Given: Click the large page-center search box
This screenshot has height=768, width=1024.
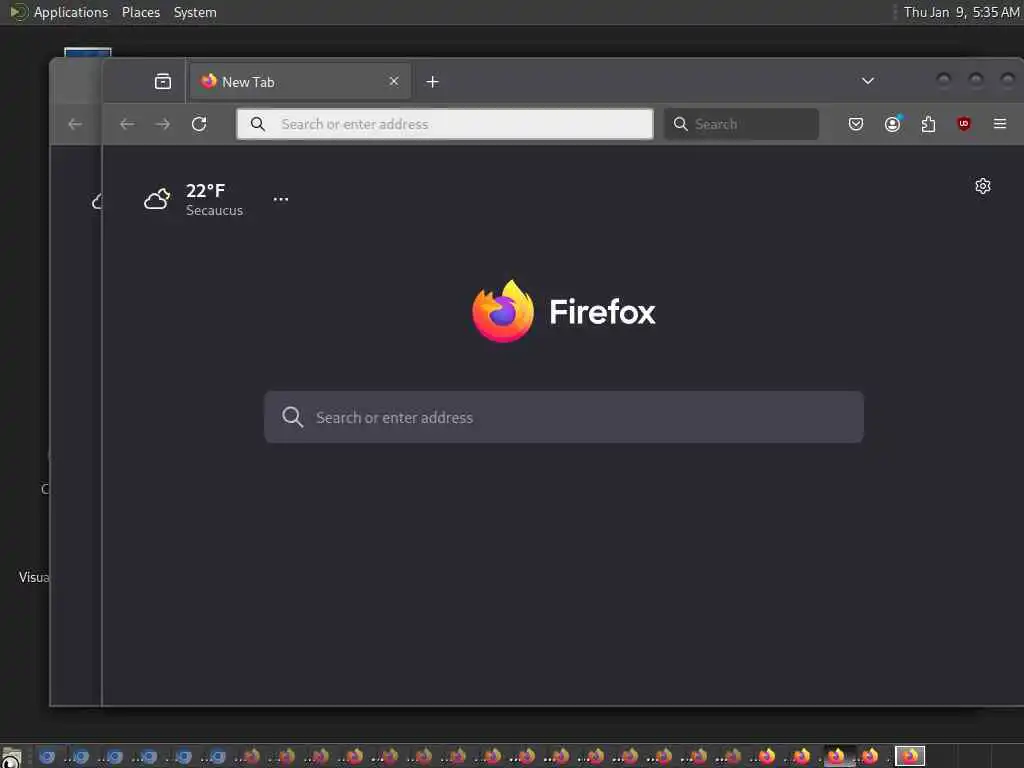Looking at the screenshot, I should tap(564, 417).
